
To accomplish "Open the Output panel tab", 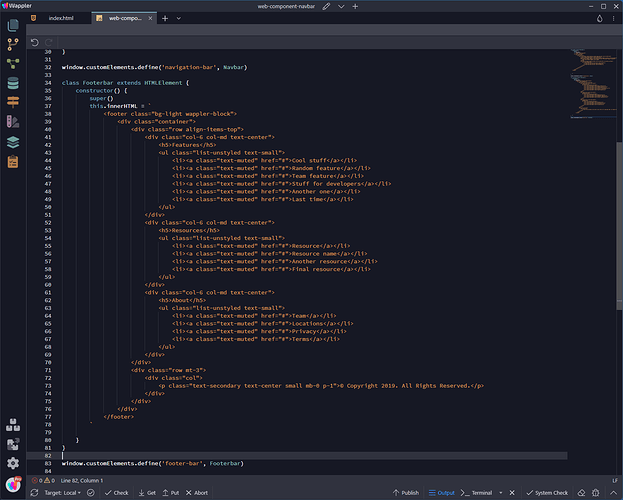I will tap(441, 493).
